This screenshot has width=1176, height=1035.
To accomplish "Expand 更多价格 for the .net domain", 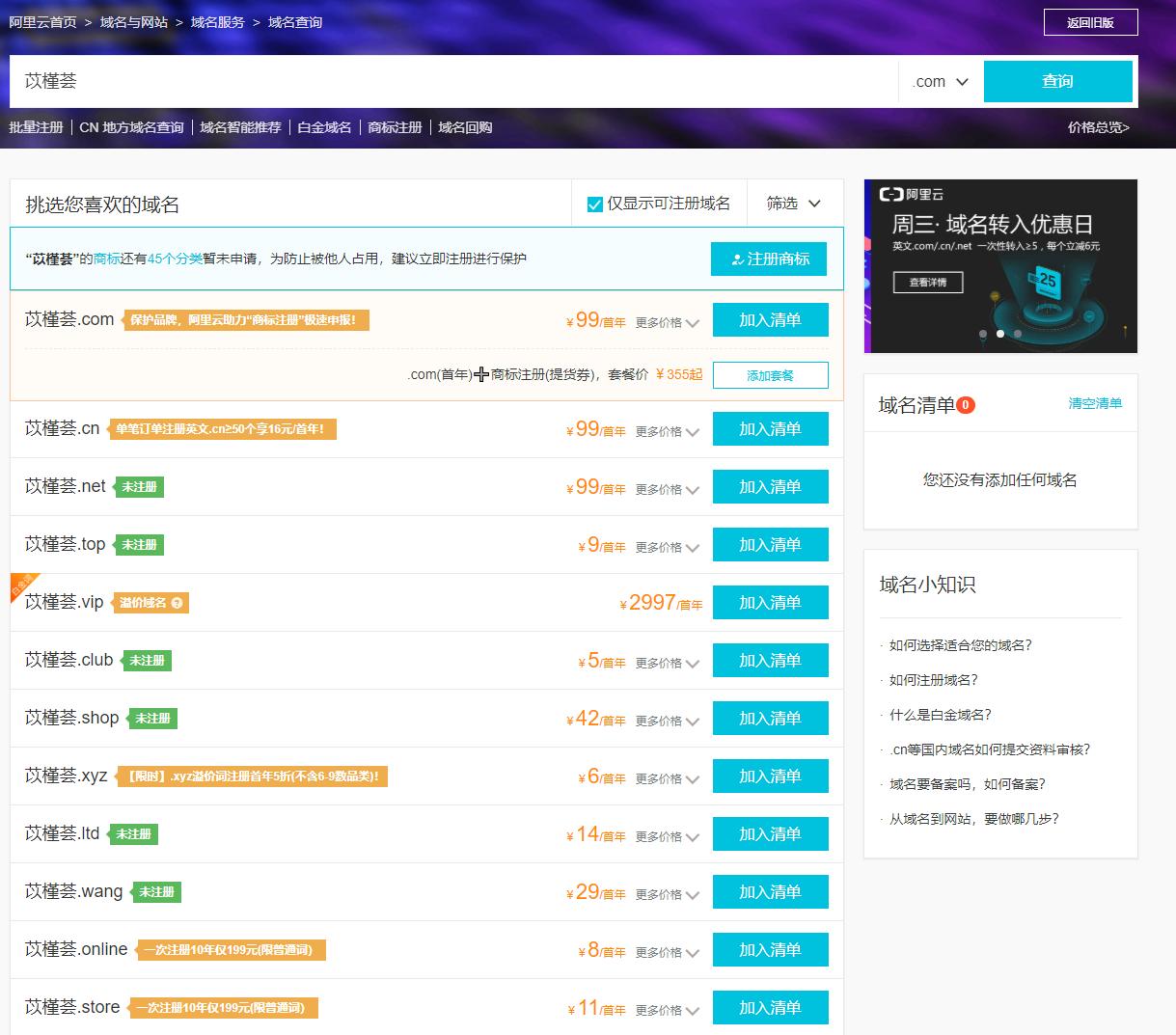I will coord(667,490).
